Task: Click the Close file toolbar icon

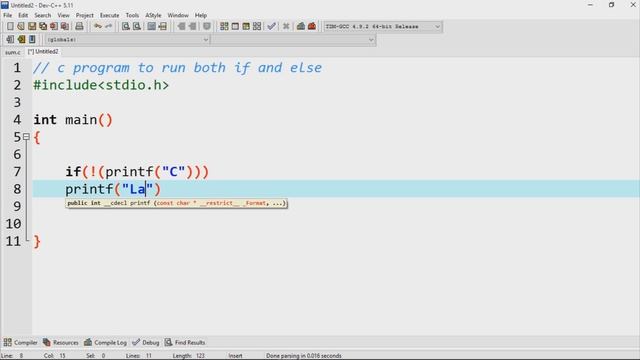Action: point(54,27)
